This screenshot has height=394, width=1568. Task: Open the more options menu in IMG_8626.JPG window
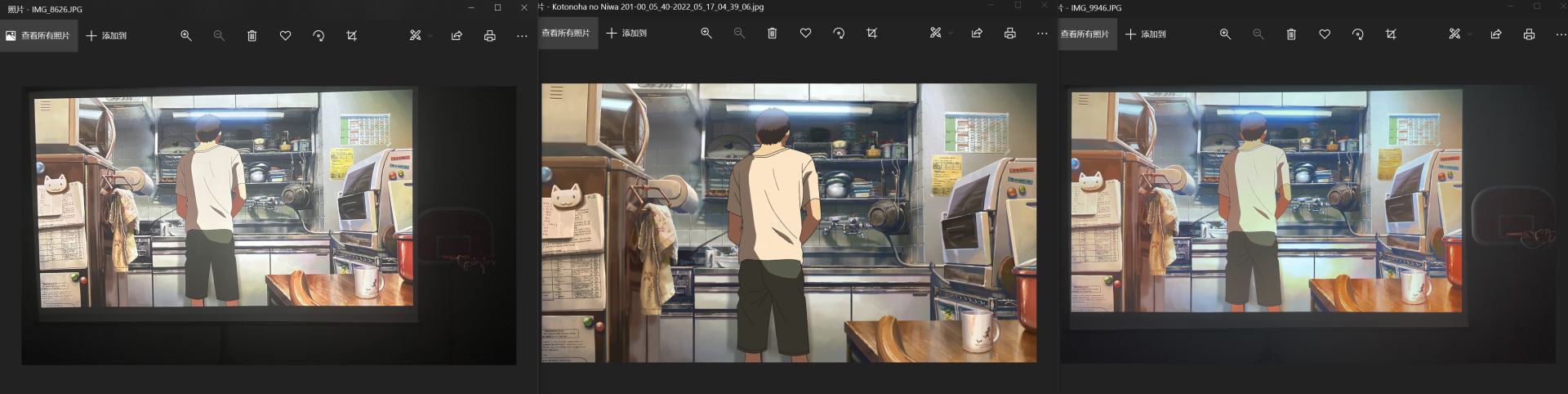click(522, 36)
